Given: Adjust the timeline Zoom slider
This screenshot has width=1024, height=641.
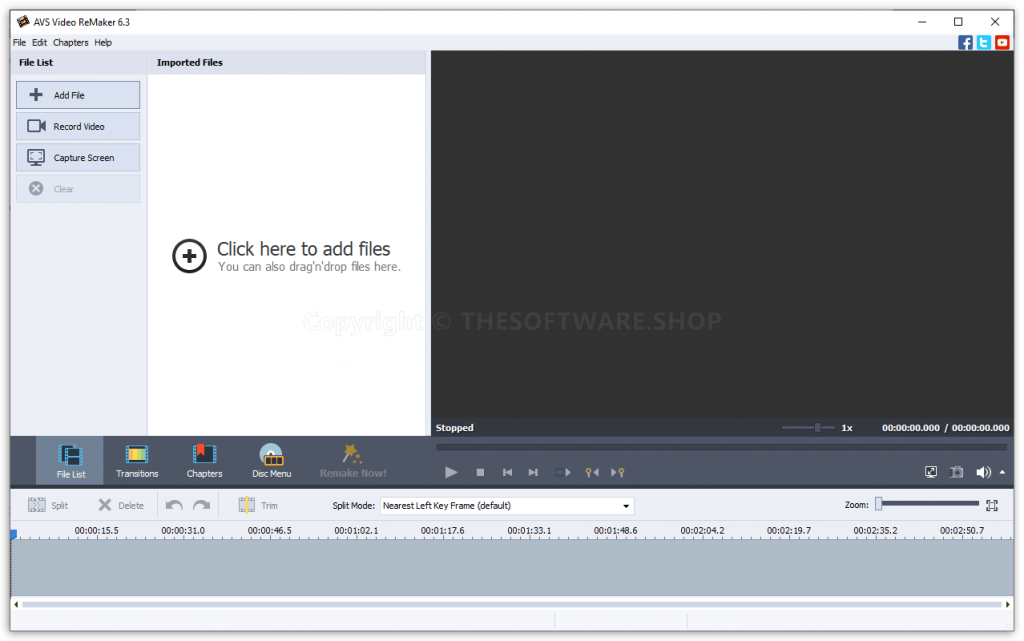Looking at the screenshot, I should tap(927, 503).
